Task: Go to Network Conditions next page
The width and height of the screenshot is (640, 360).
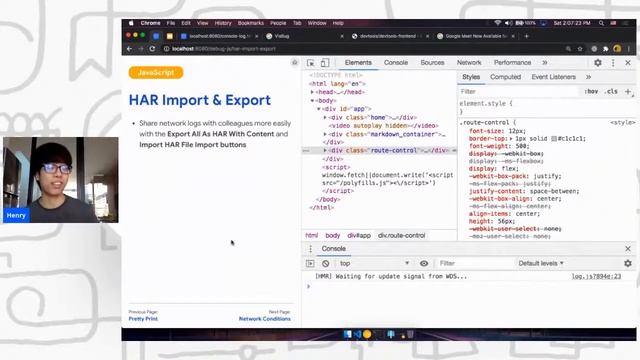Action: tap(265, 319)
